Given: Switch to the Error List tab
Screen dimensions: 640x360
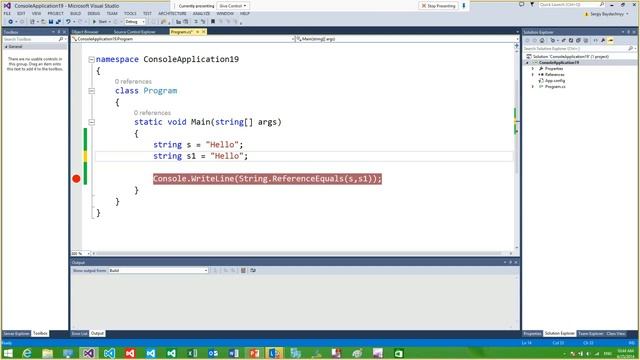Looking at the screenshot, I should tap(80, 333).
